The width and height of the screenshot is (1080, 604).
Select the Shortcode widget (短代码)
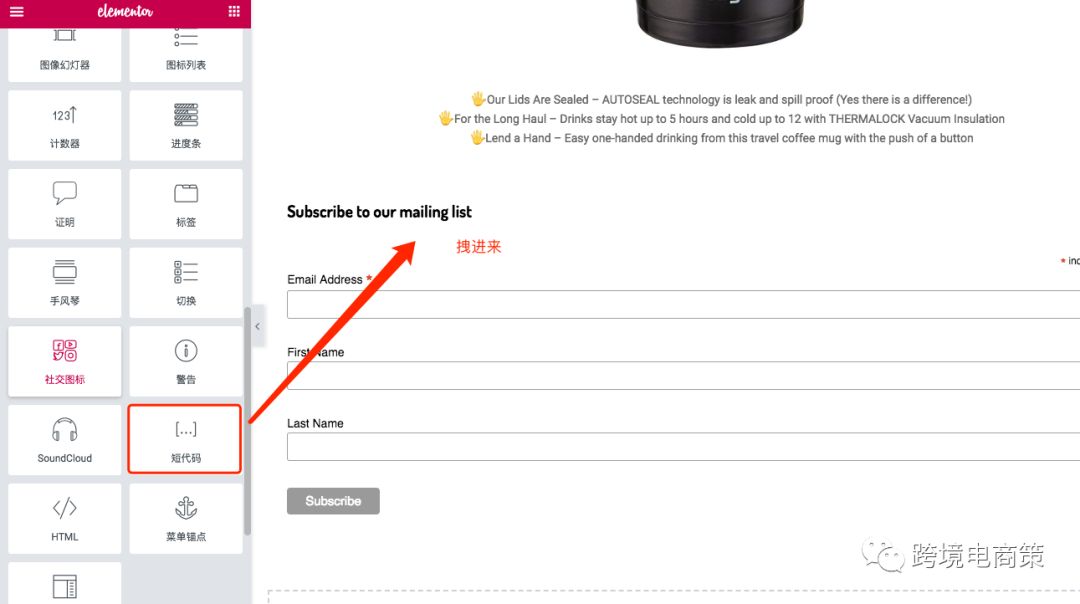pos(185,439)
